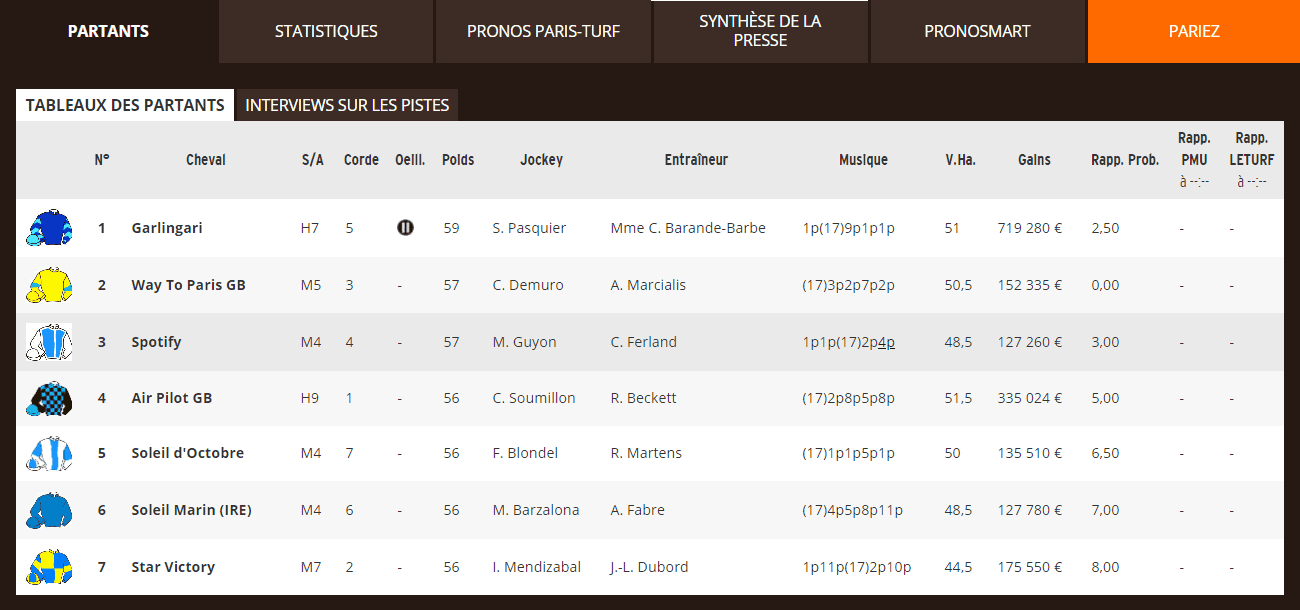Click the orange Pariez button
The image size is (1300, 610).
click(x=1194, y=31)
